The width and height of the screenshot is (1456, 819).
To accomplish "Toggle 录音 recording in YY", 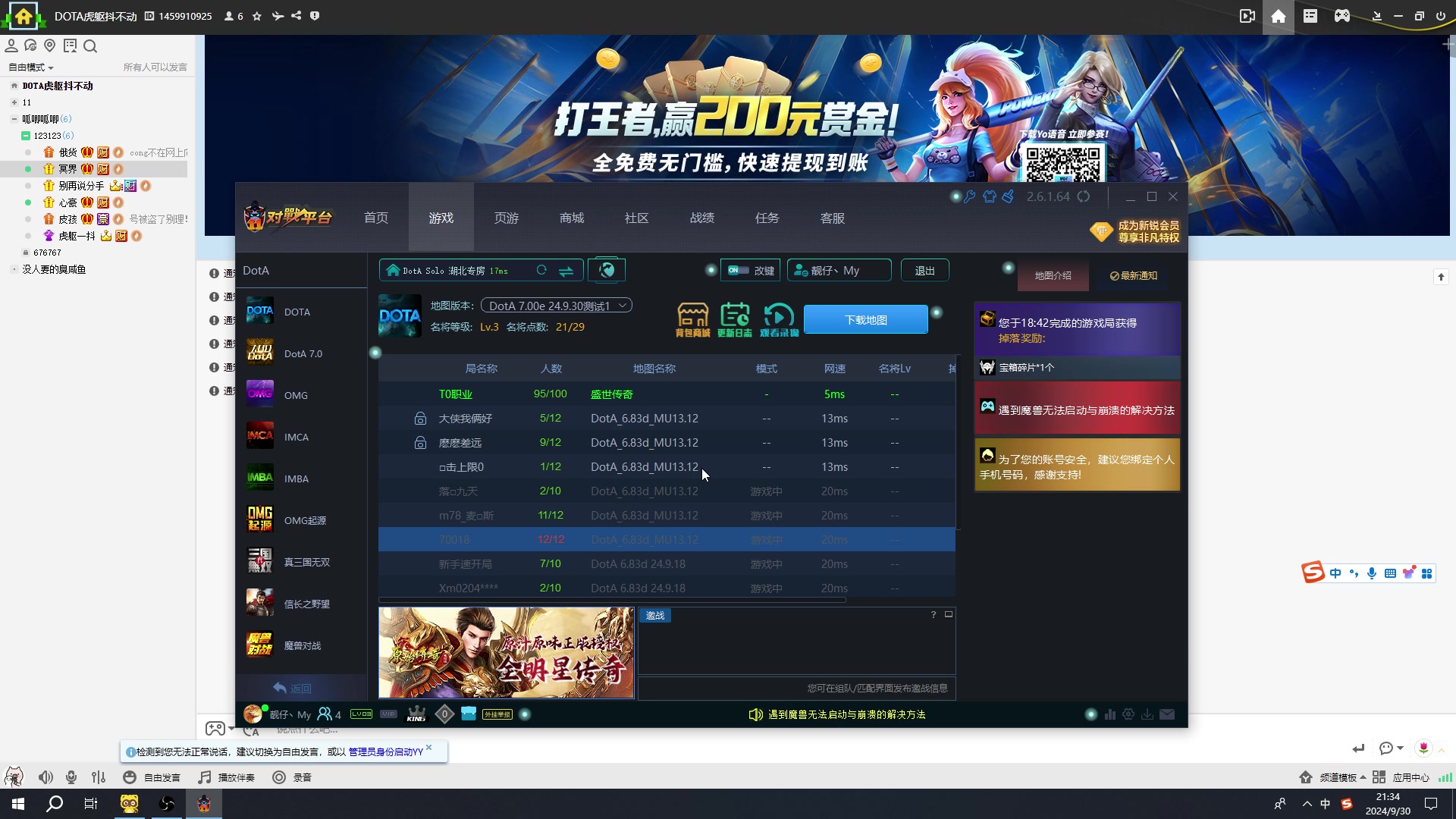I will pos(292,777).
